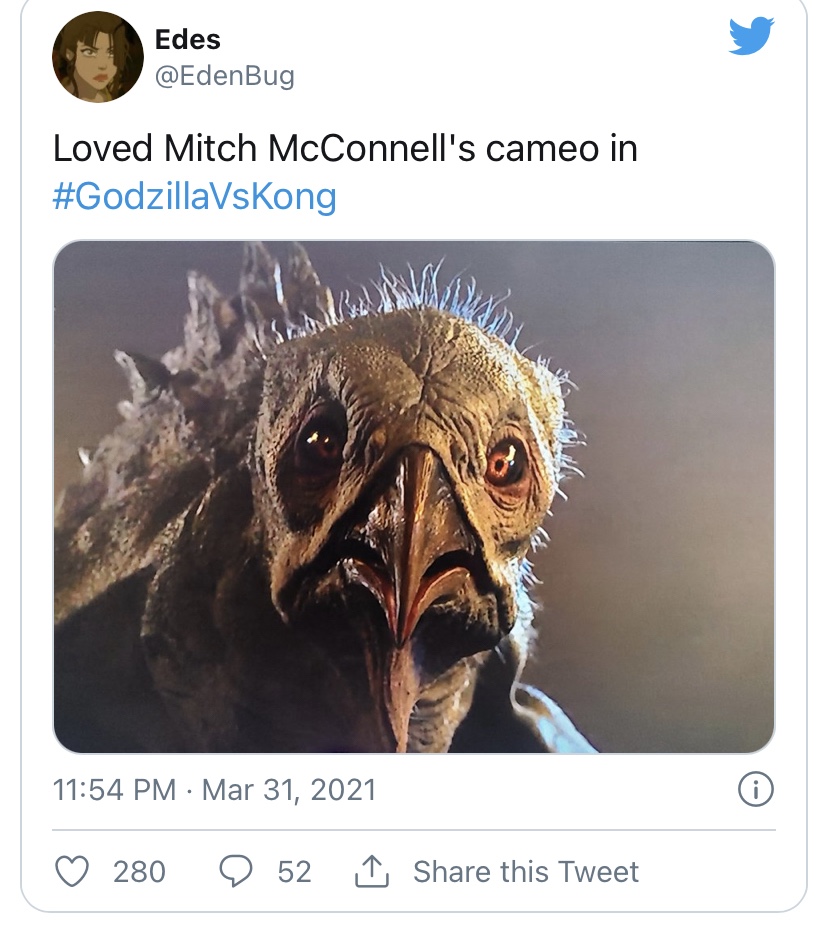Click the Mar 31, 2021 date
Screen dimensions: 828x925
(289, 790)
